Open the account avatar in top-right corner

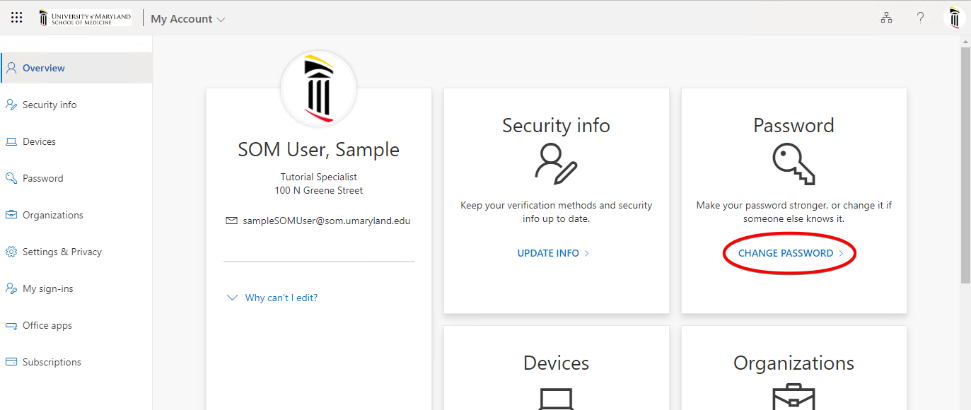[955, 18]
